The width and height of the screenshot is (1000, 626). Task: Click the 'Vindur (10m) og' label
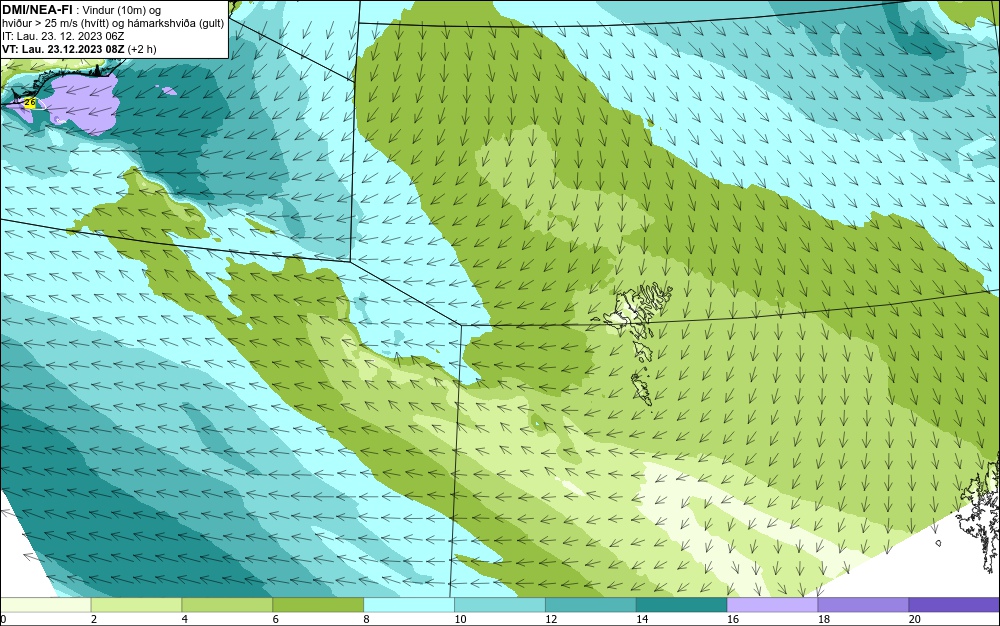pos(122,9)
